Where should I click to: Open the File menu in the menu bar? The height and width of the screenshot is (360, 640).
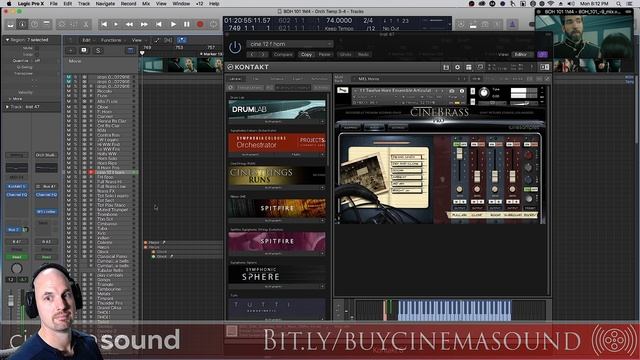(53, 4)
